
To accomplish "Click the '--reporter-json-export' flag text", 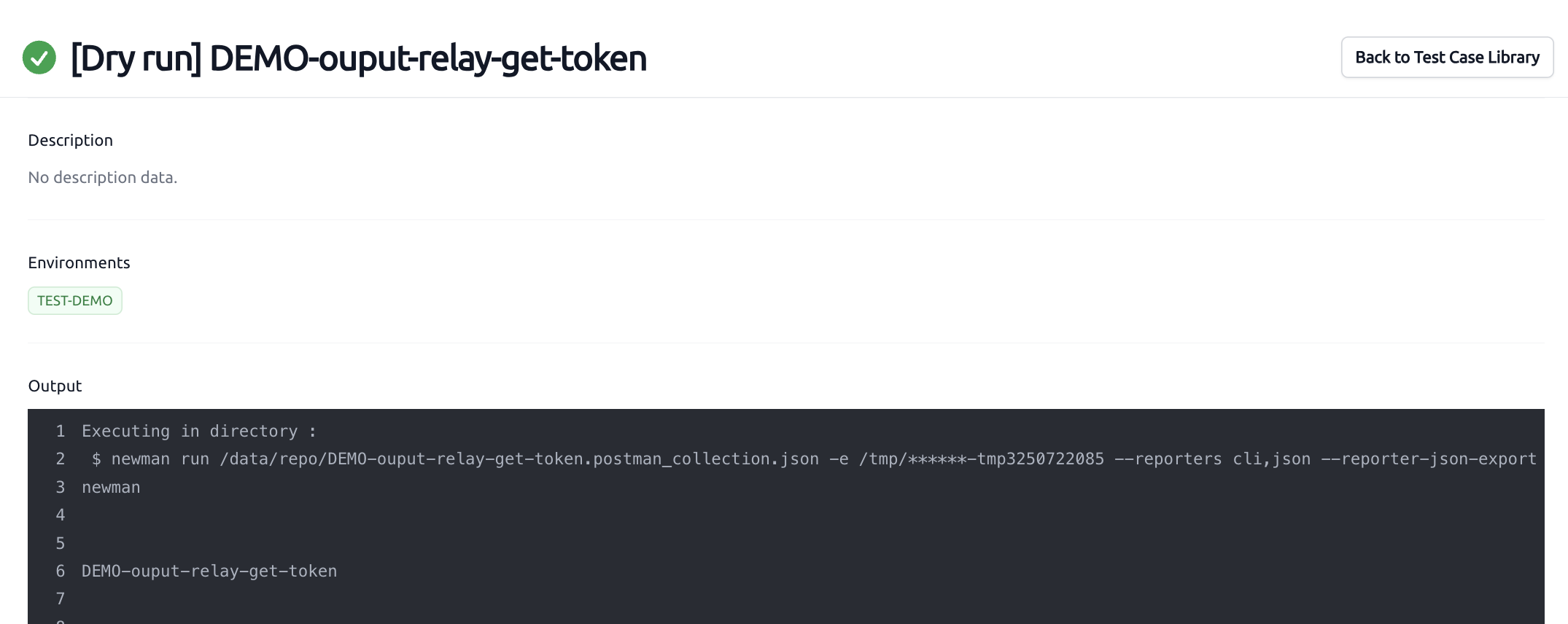I will click(1429, 459).
